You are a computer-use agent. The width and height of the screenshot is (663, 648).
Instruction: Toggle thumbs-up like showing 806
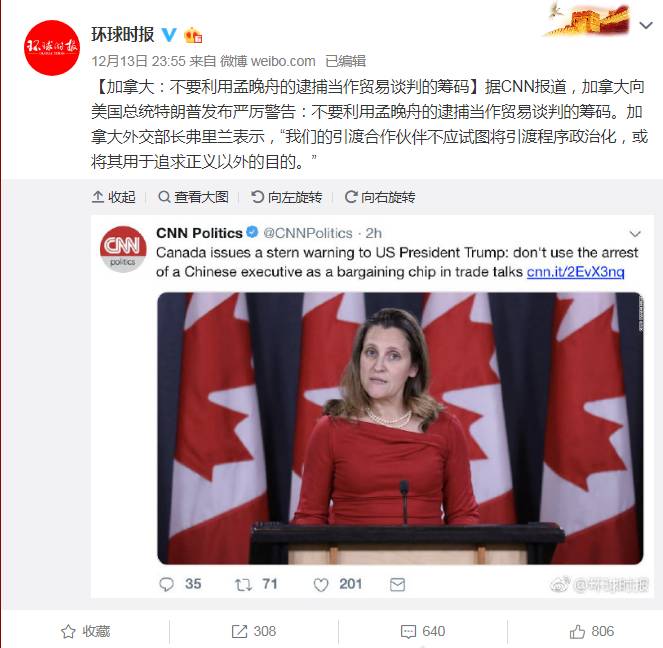pyautogui.click(x=592, y=632)
